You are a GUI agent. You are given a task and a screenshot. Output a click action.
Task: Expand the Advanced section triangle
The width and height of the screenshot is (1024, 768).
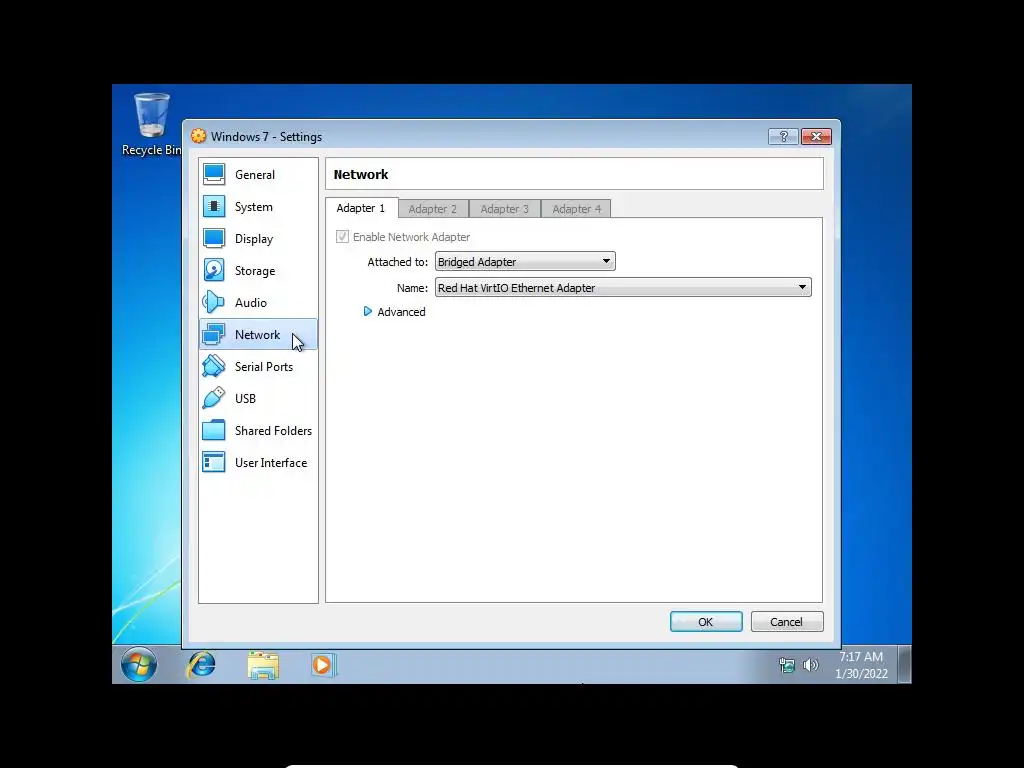pyautogui.click(x=368, y=312)
